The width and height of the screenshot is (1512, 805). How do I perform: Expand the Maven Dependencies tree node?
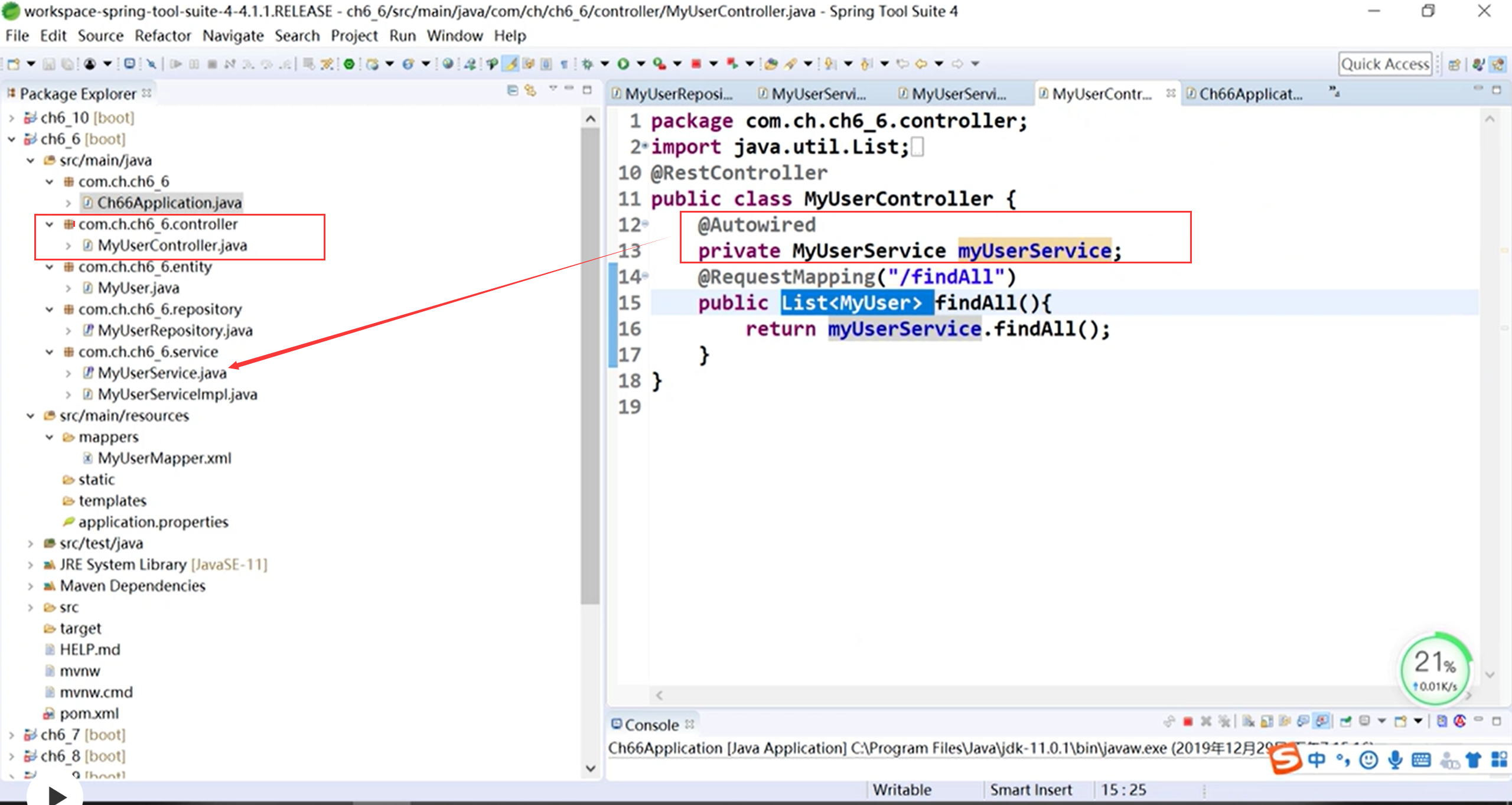[x=31, y=586]
